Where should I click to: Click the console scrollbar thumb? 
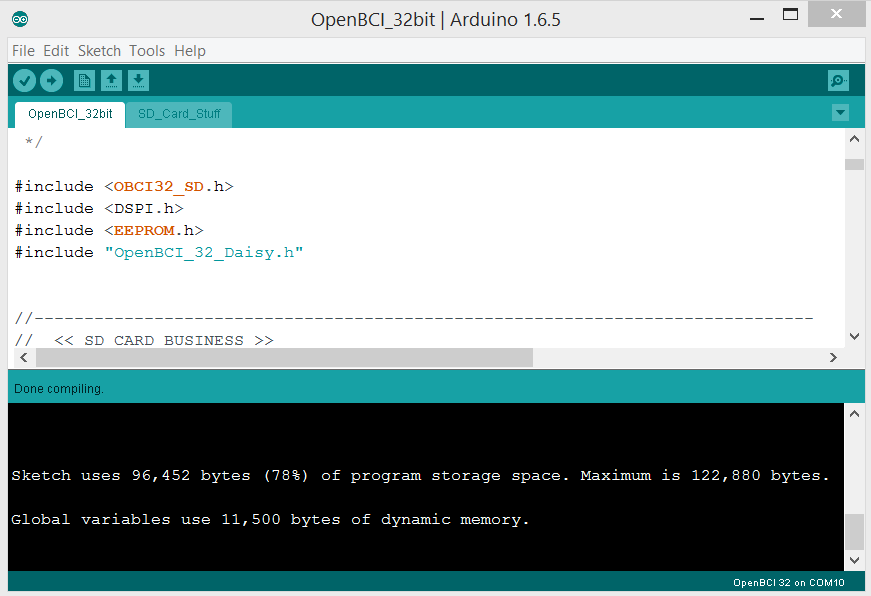point(854,532)
